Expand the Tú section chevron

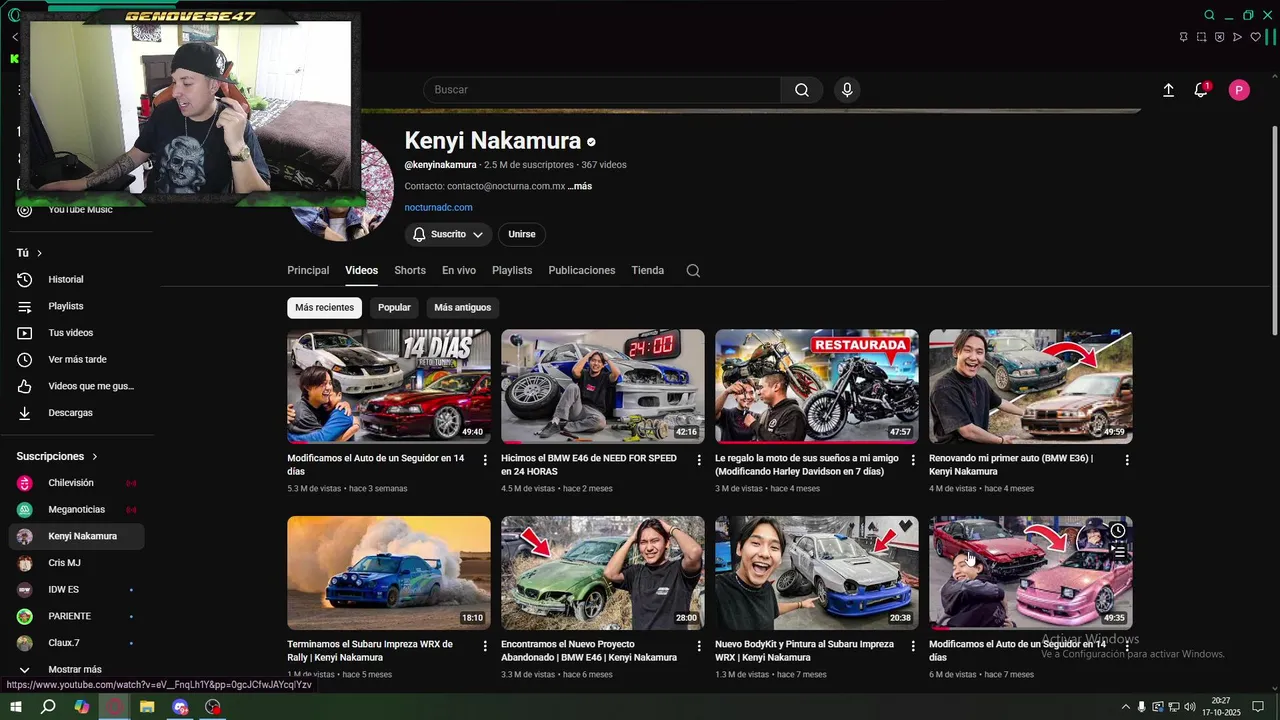click(x=39, y=254)
